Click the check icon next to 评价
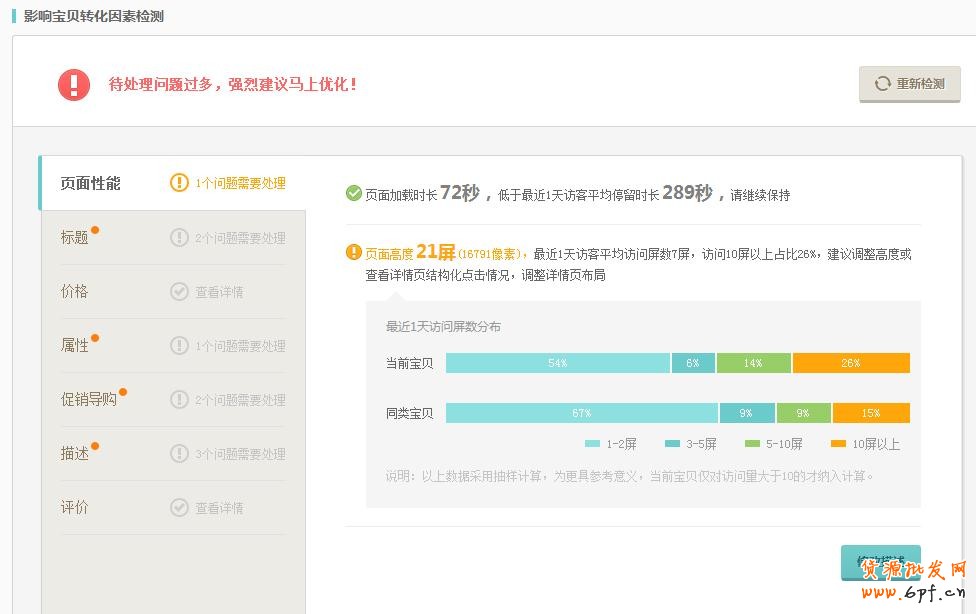The image size is (976, 614). (x=179, y=508)
